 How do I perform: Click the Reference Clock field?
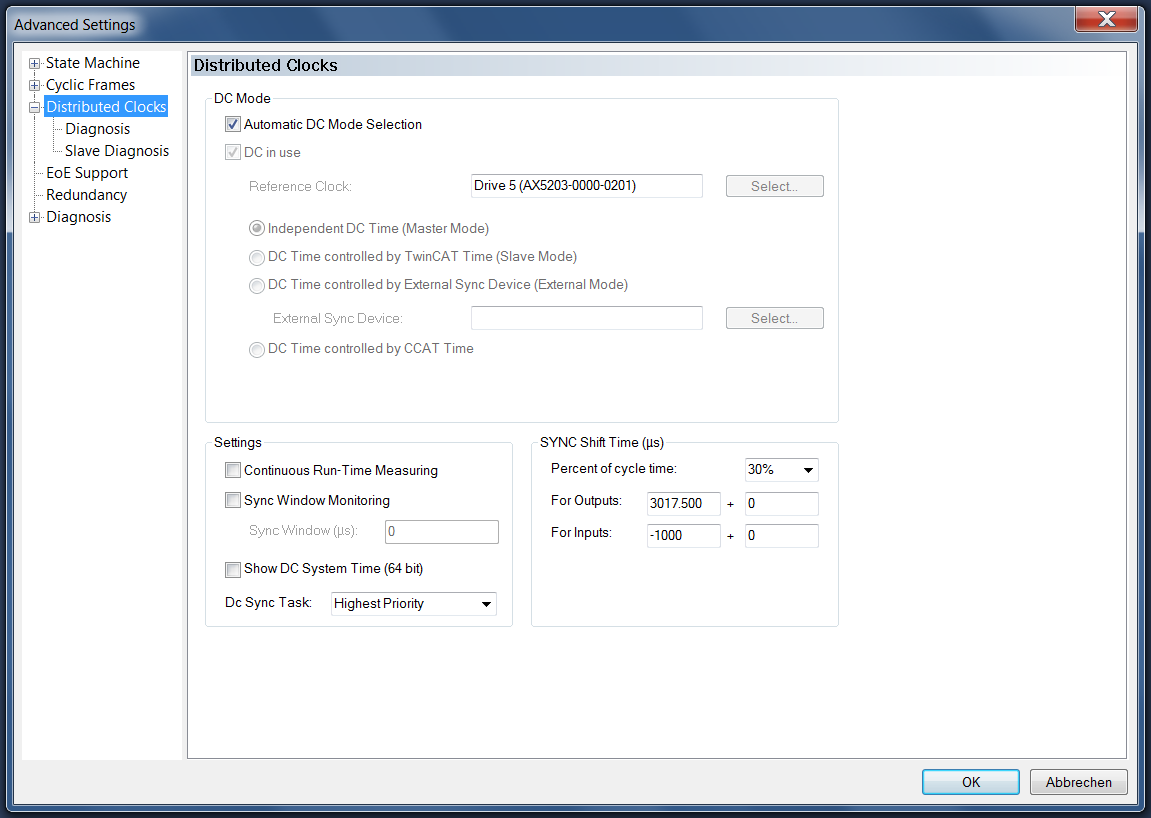point(587,186)
